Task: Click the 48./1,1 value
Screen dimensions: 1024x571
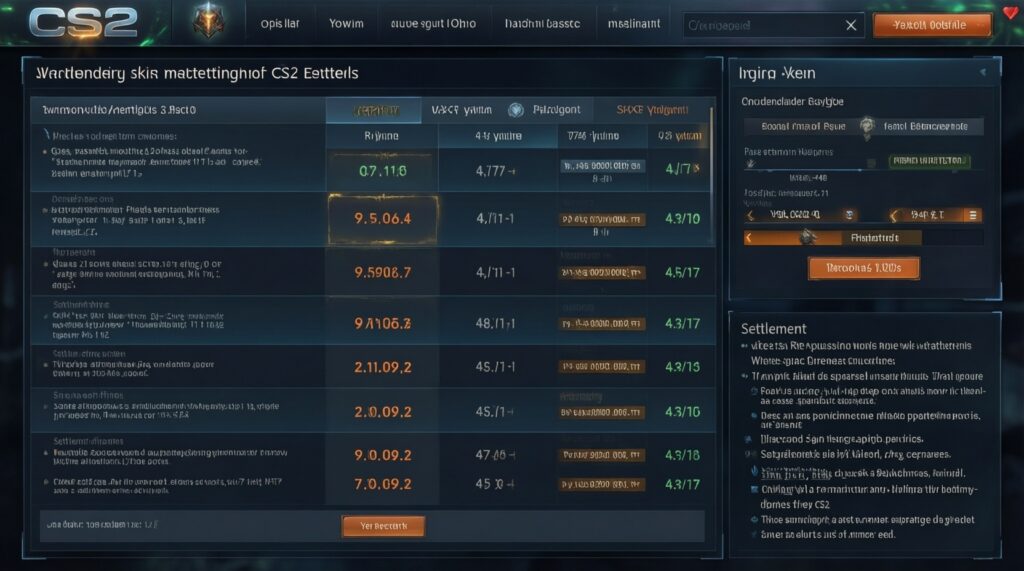Action: (495, 323)
